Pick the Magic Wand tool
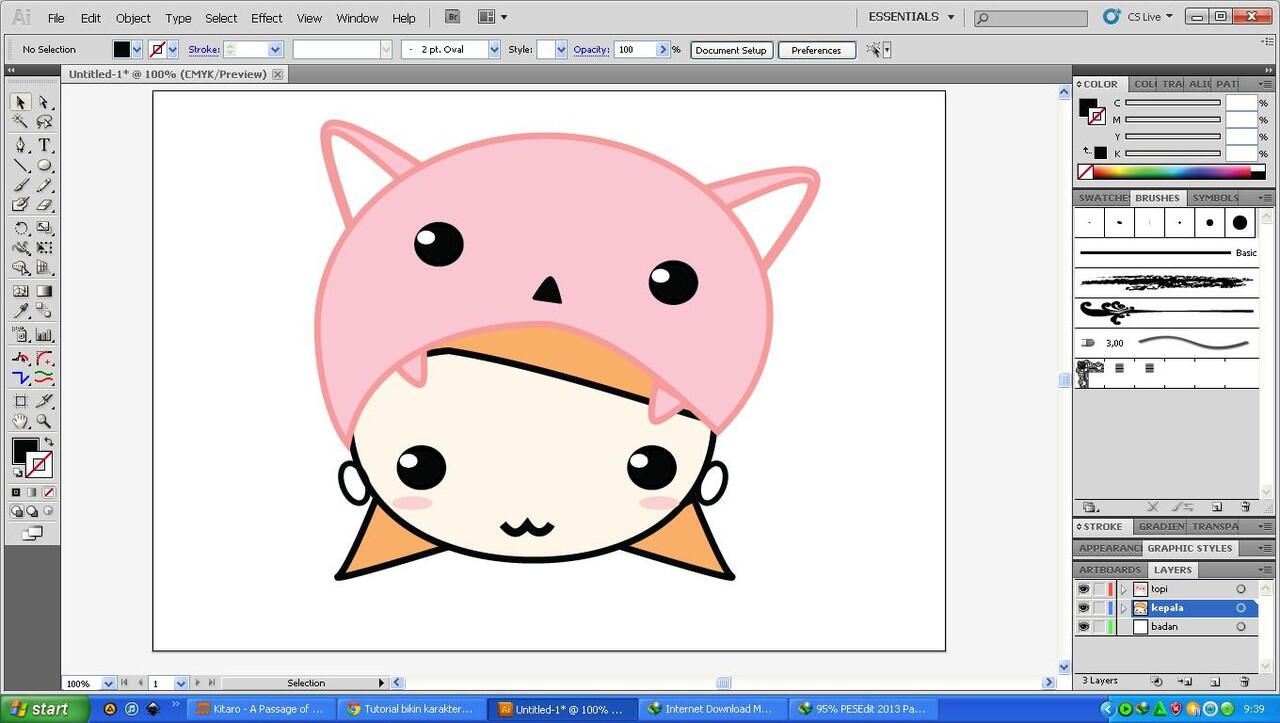The image size is (1280, 723). [21, 122]
